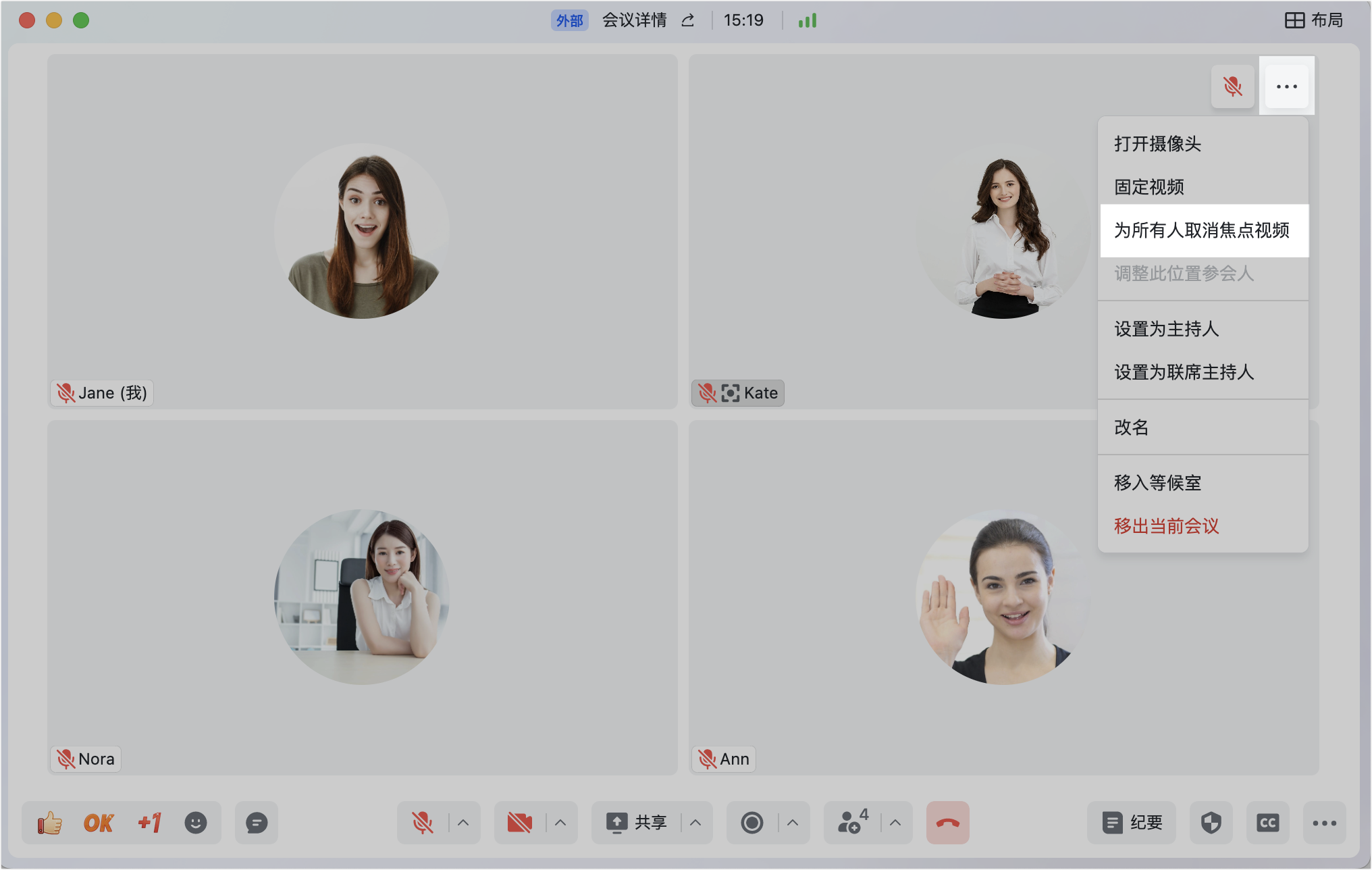Screen dimensions: 1372x870
Task: Select Nora's video tile avatar
Action: 362,597
